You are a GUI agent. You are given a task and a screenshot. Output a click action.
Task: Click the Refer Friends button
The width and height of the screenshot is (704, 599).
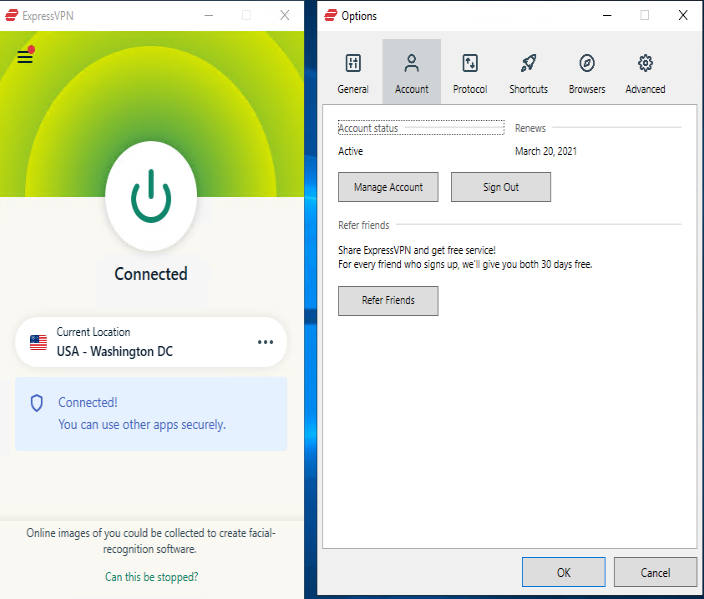[x=388, y=300]
